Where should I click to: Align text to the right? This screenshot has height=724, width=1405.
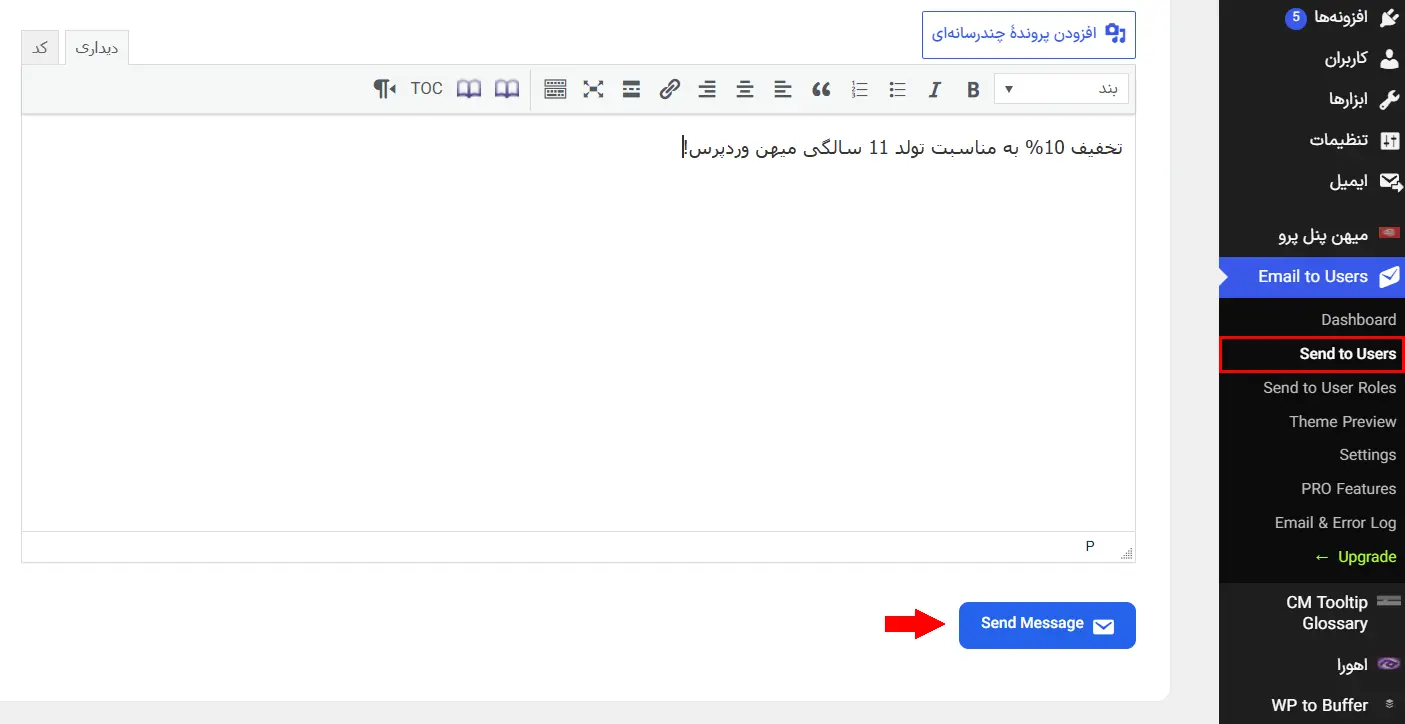[707, 90]
